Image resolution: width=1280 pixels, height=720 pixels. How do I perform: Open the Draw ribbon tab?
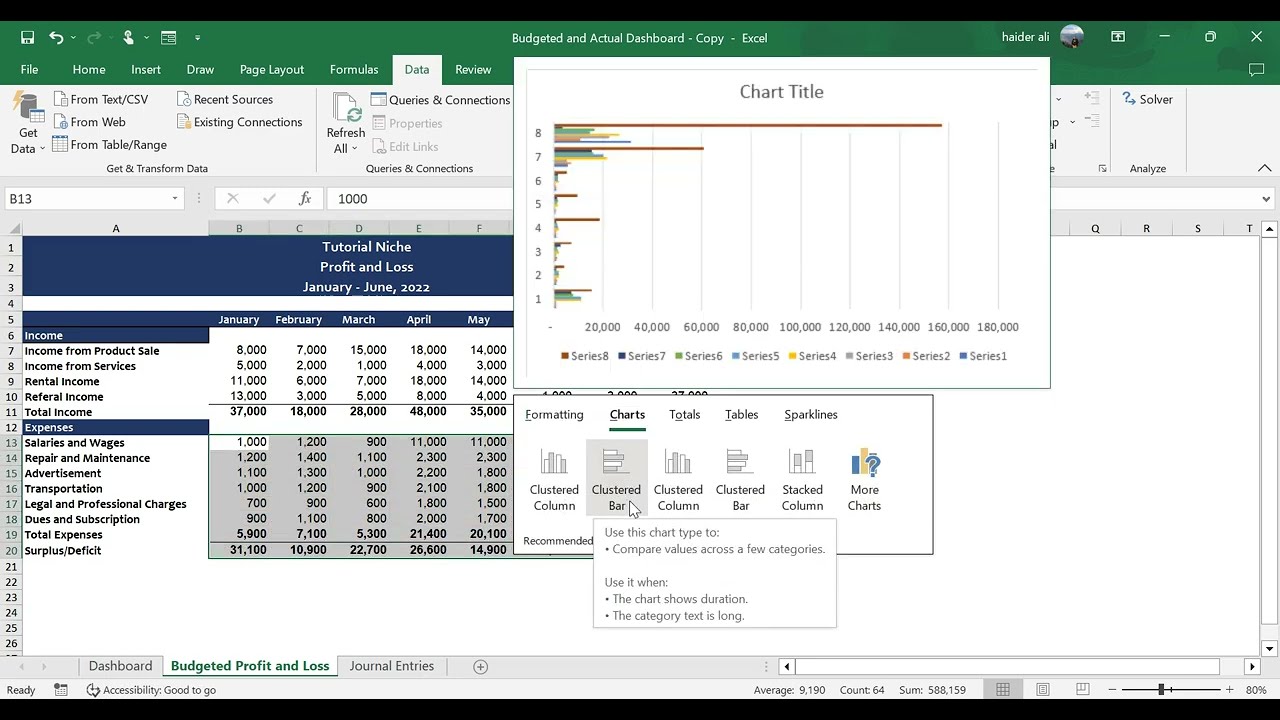click(x=200, y=70)
